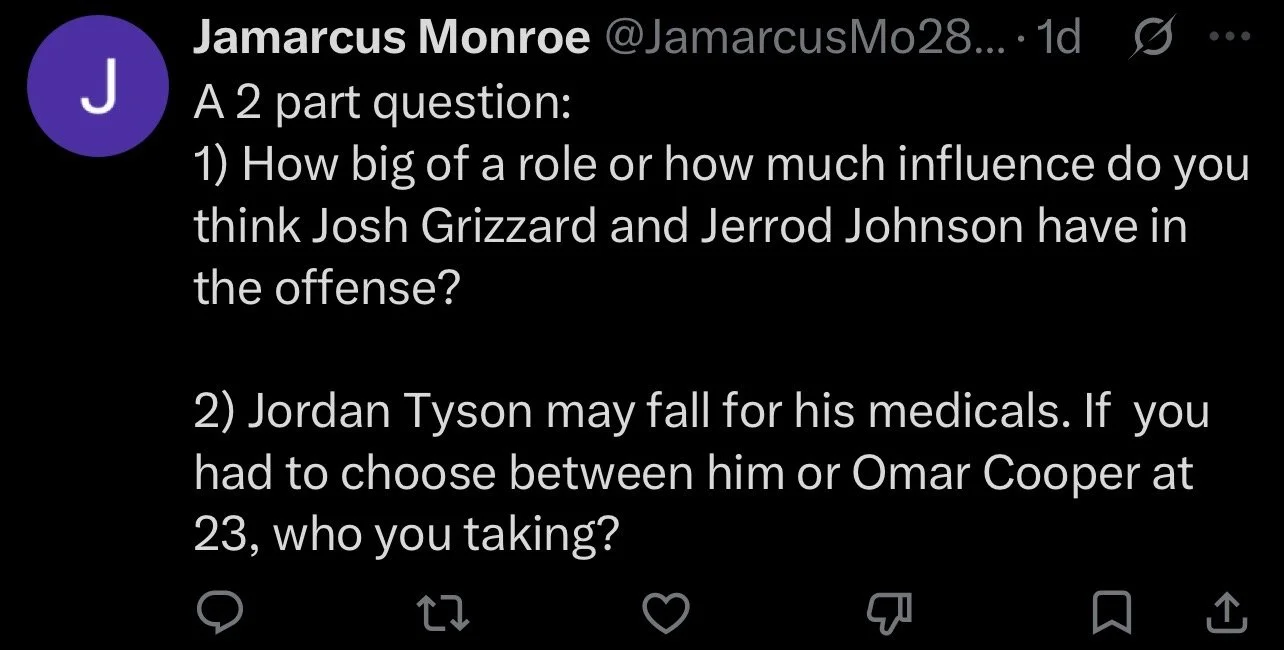The height and width of the screenshot is (650, 1284).
Task: Click the 'A 2 part question:' text
Action: point(381,104)
